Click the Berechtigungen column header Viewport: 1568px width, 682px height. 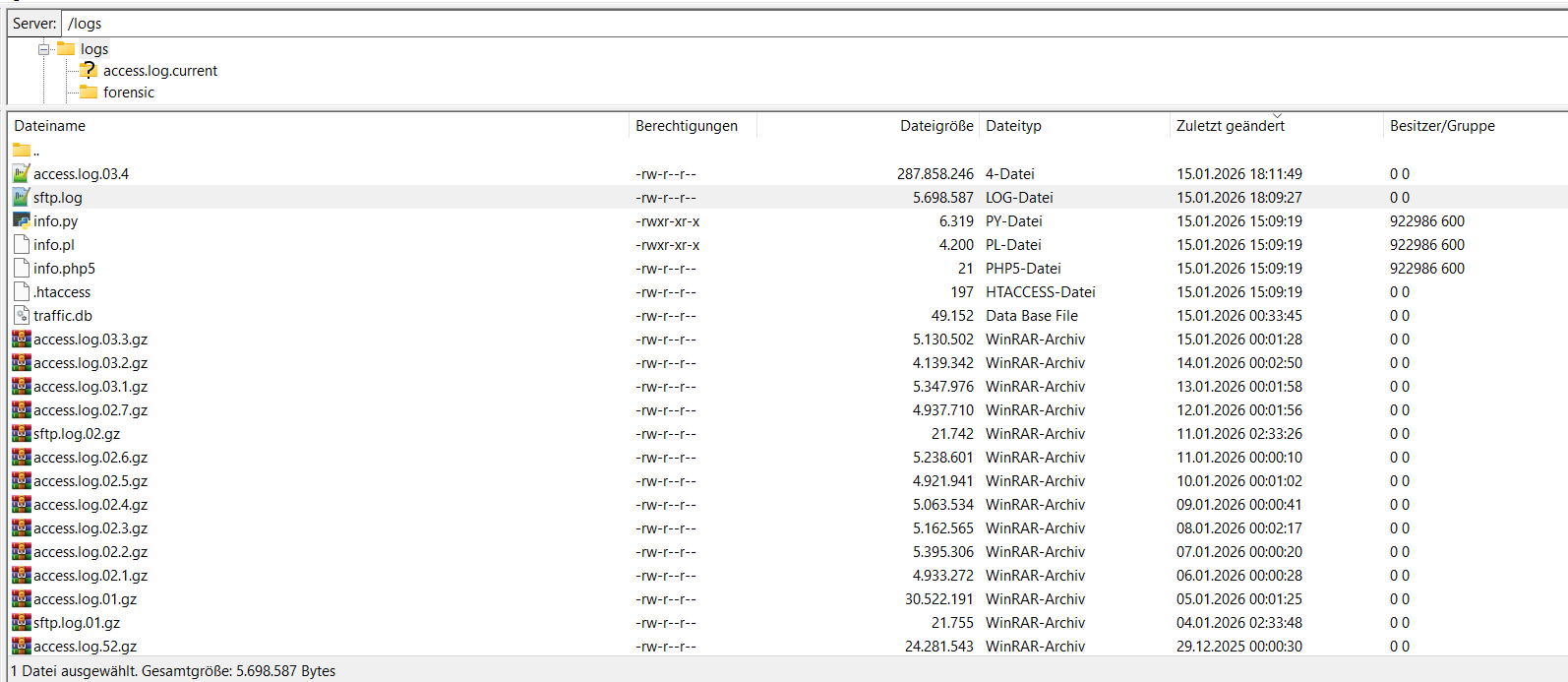pos(686,126)
